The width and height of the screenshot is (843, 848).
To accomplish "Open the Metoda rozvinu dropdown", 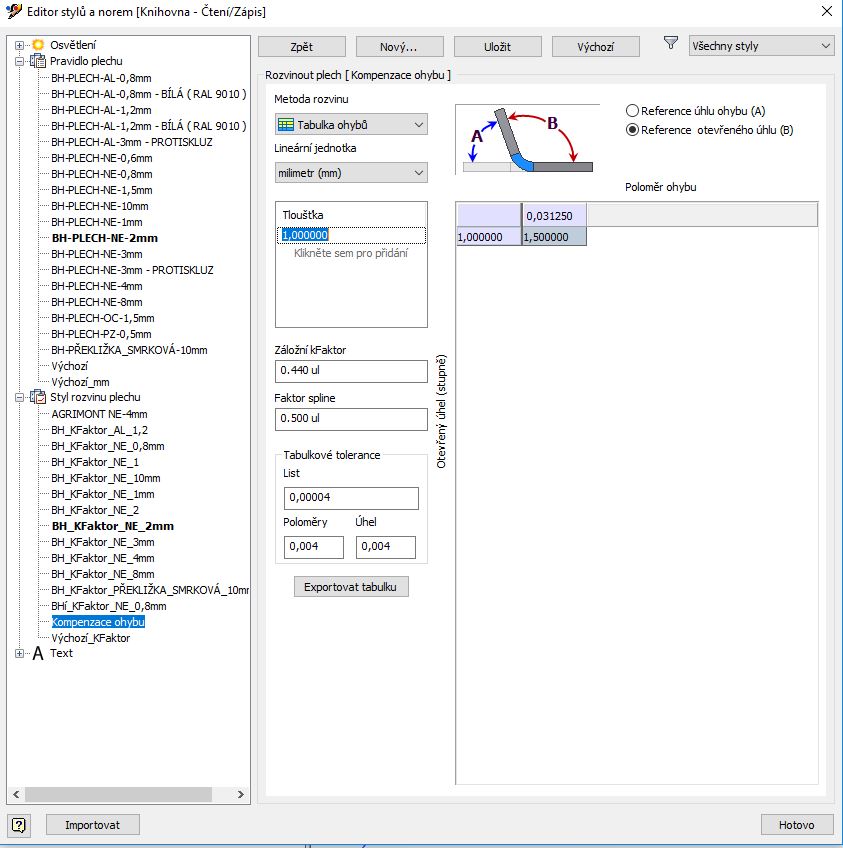I will (x=351, y=125).
